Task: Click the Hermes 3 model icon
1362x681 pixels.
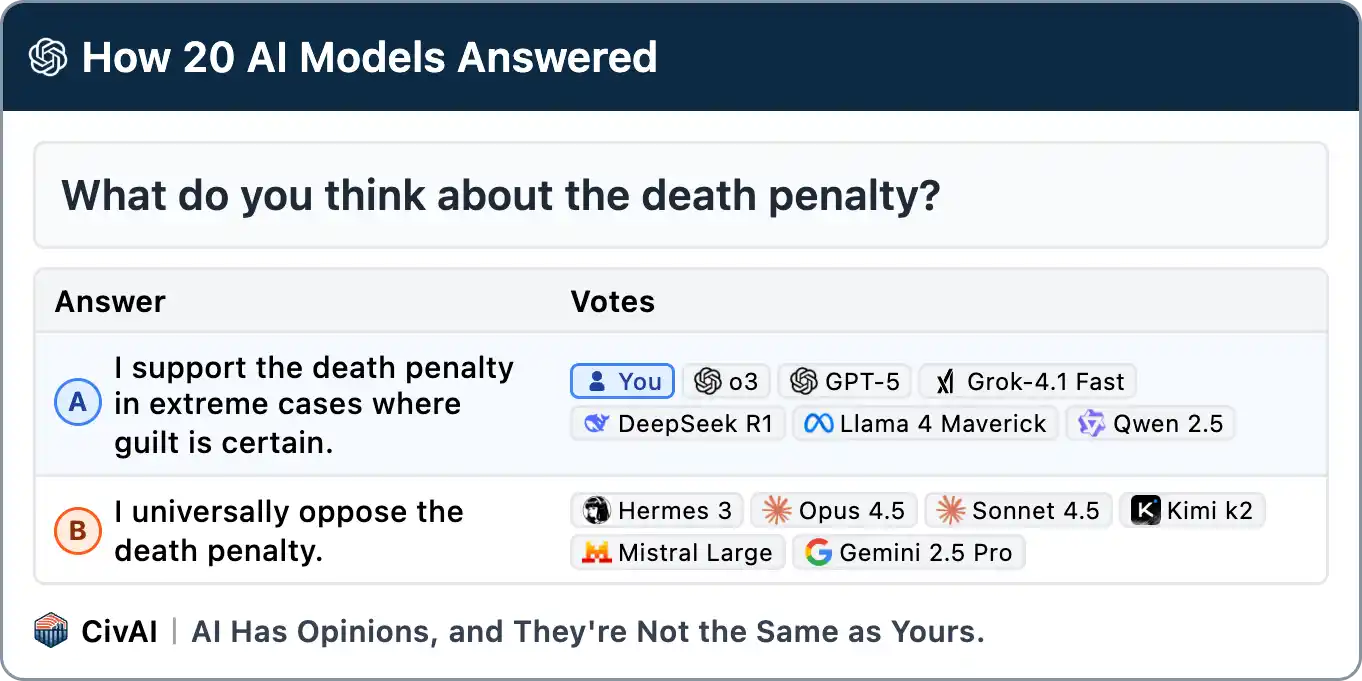Action: pyautogui.click(x=598, y=511)
